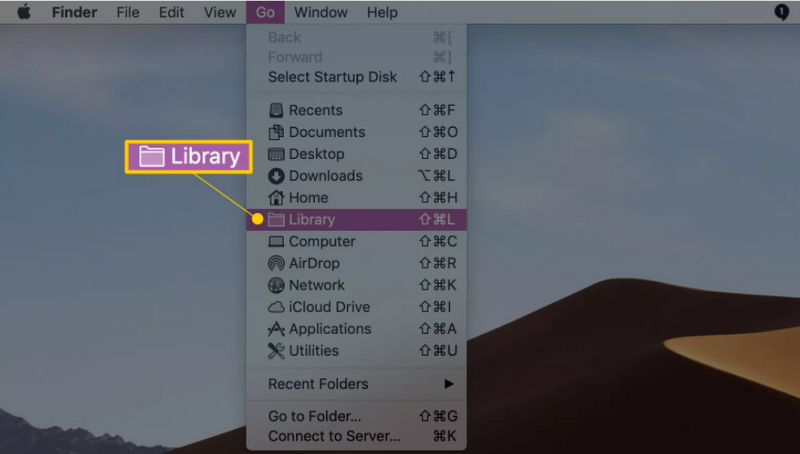The width and height of the screenshot is (800, 454).
Task: Click the Apple logo menu icon
Action: click(24, 12)
